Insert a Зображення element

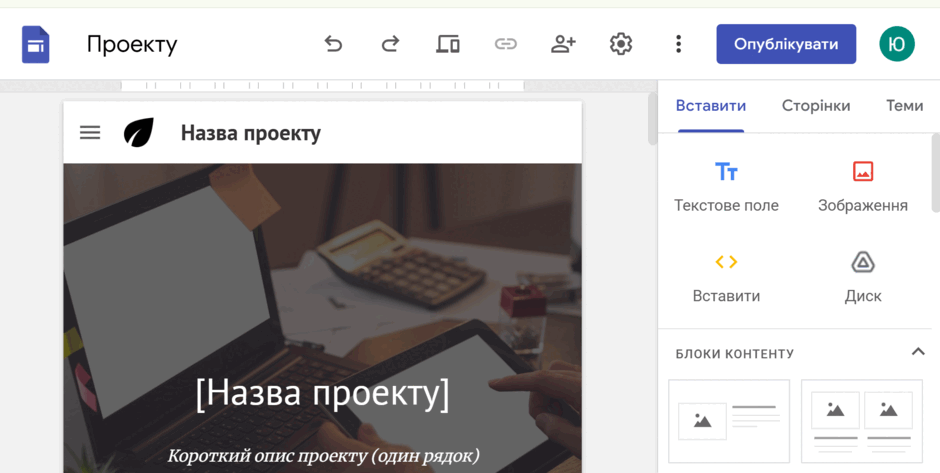863,186
